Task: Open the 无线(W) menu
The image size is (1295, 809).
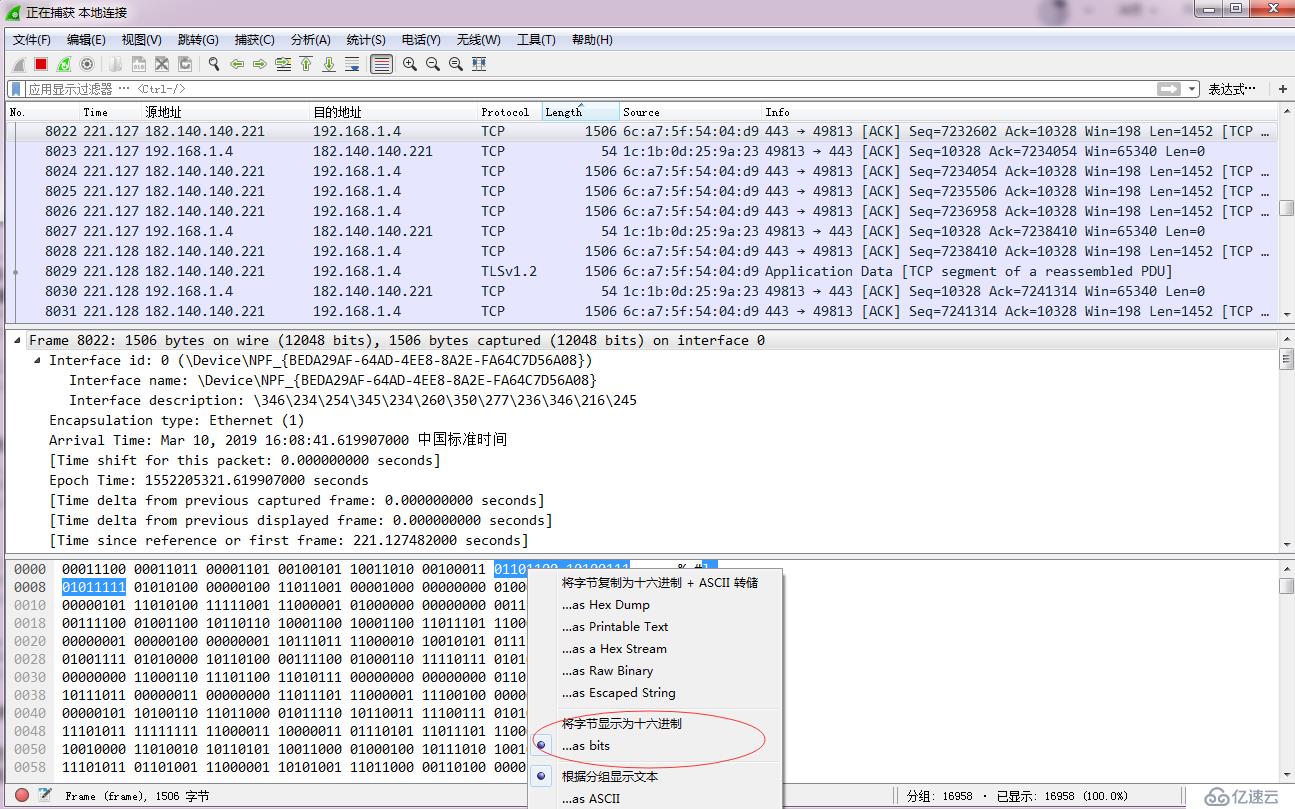Action: [x=478, y=40]
